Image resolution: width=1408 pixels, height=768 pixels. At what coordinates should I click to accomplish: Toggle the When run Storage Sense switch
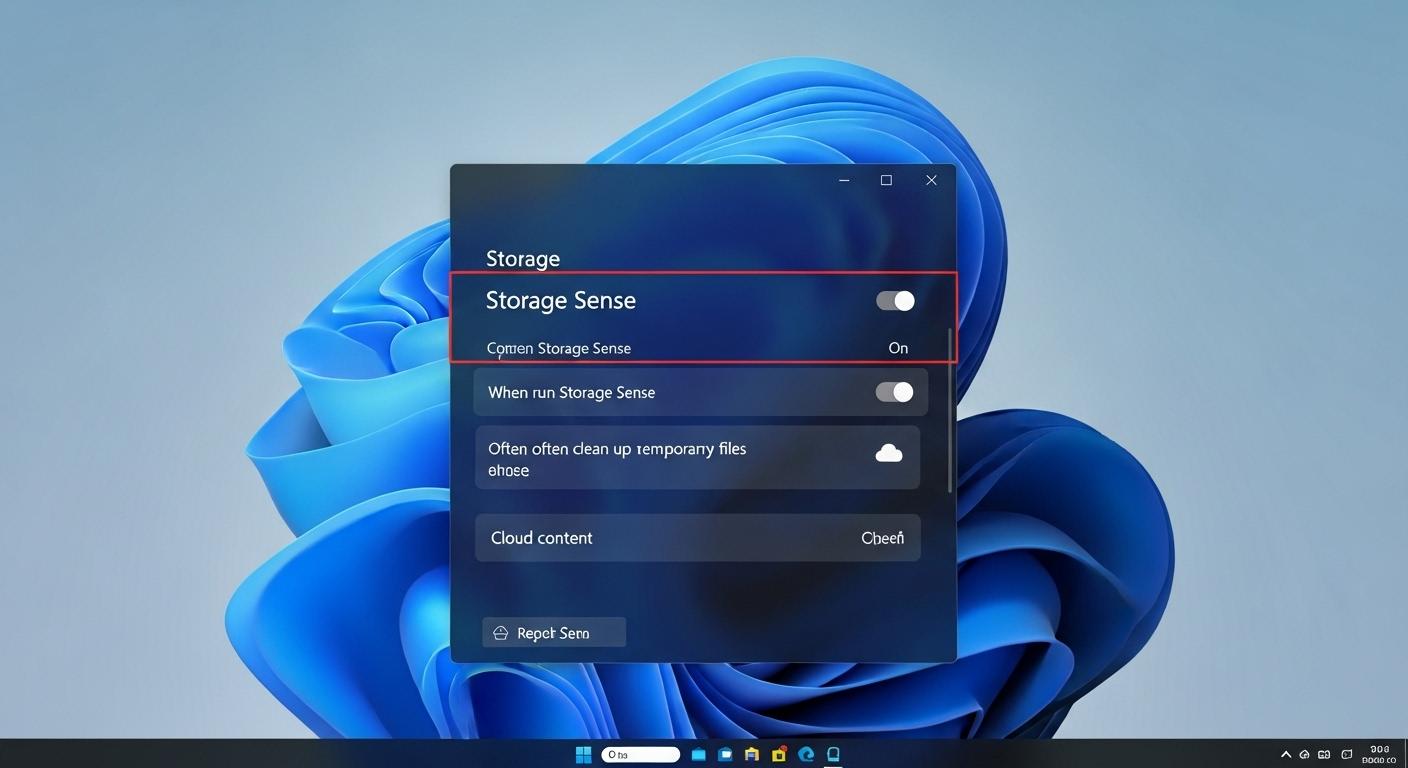coord(895,392)
